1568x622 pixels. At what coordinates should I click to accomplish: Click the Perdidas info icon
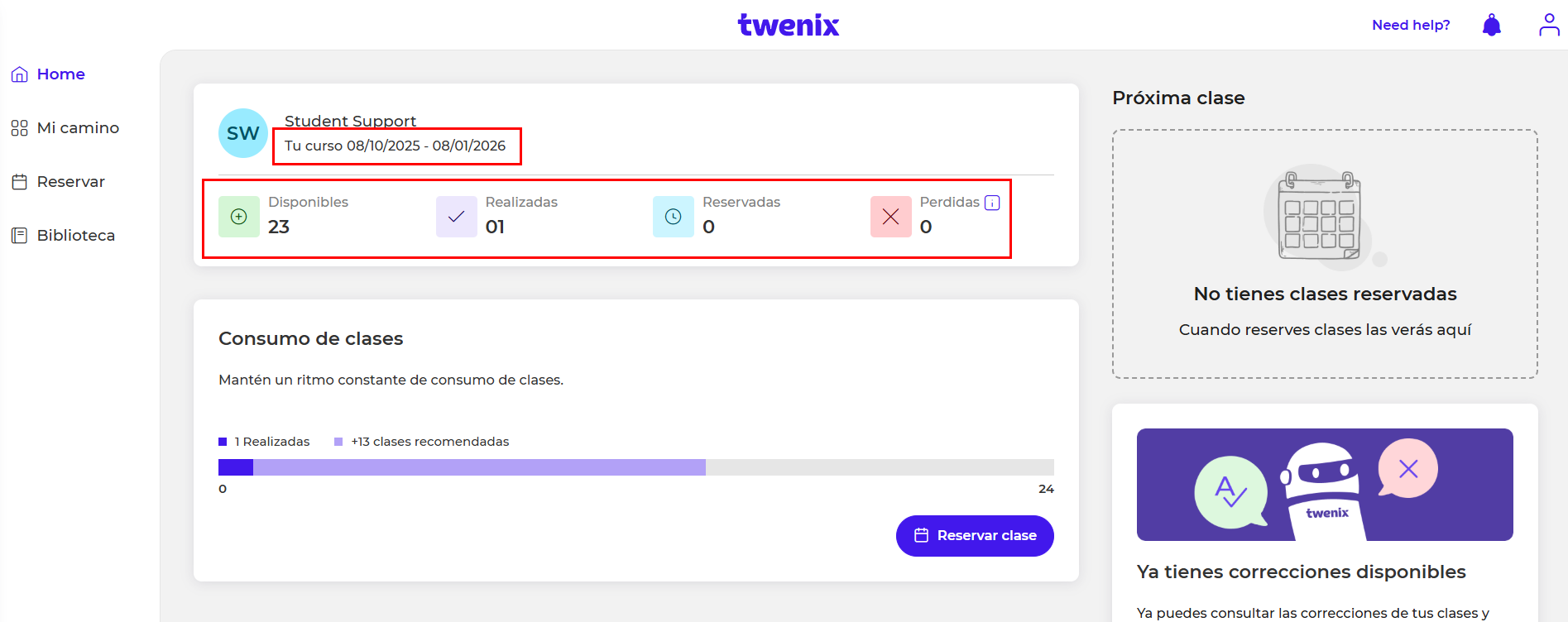[x=992, y=203]
